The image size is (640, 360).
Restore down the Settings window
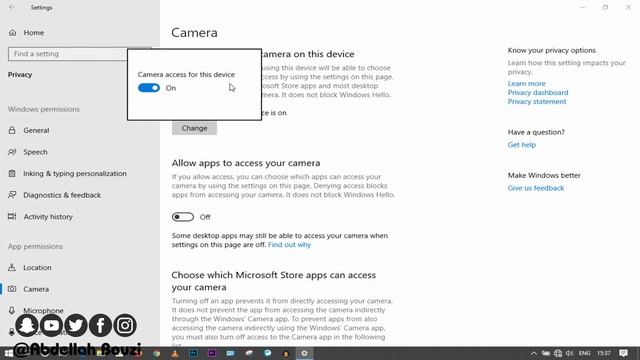pyautogui.click(x=605, y=7)
